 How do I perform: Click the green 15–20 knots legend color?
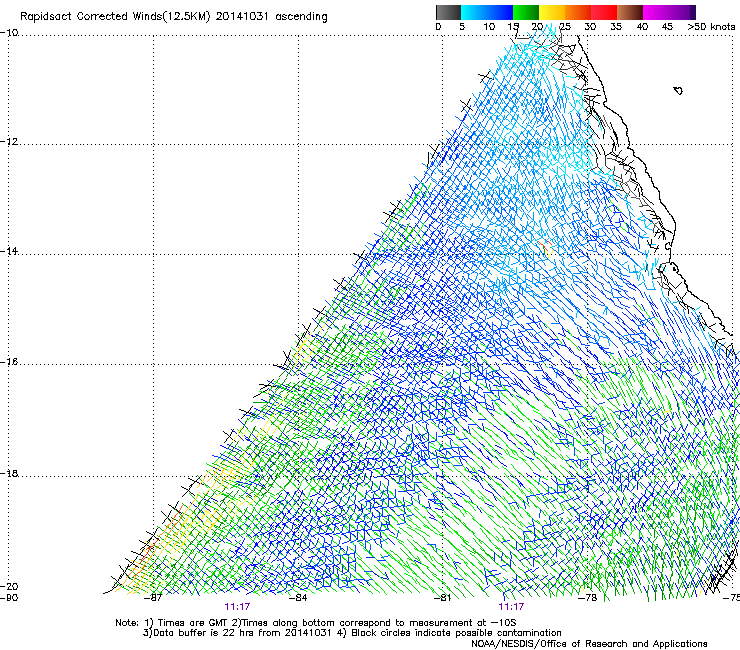526,12
